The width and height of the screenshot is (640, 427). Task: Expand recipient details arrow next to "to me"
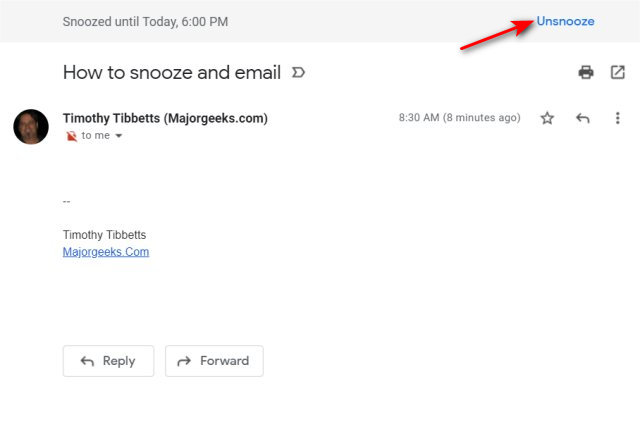118,136
